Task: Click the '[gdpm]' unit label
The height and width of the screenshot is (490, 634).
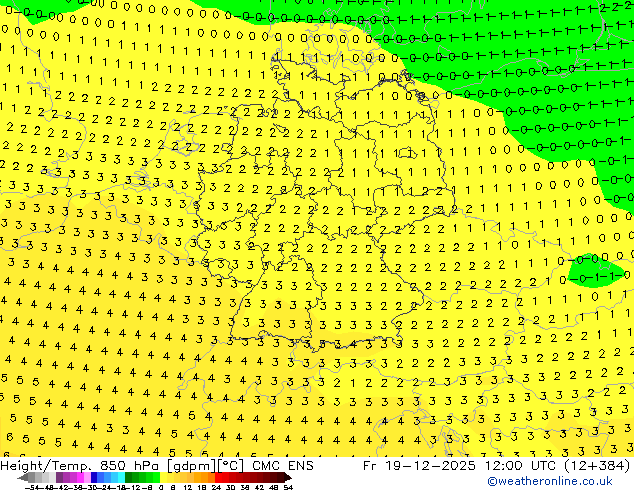Action: pyautogui.click(x=192, y=466)
